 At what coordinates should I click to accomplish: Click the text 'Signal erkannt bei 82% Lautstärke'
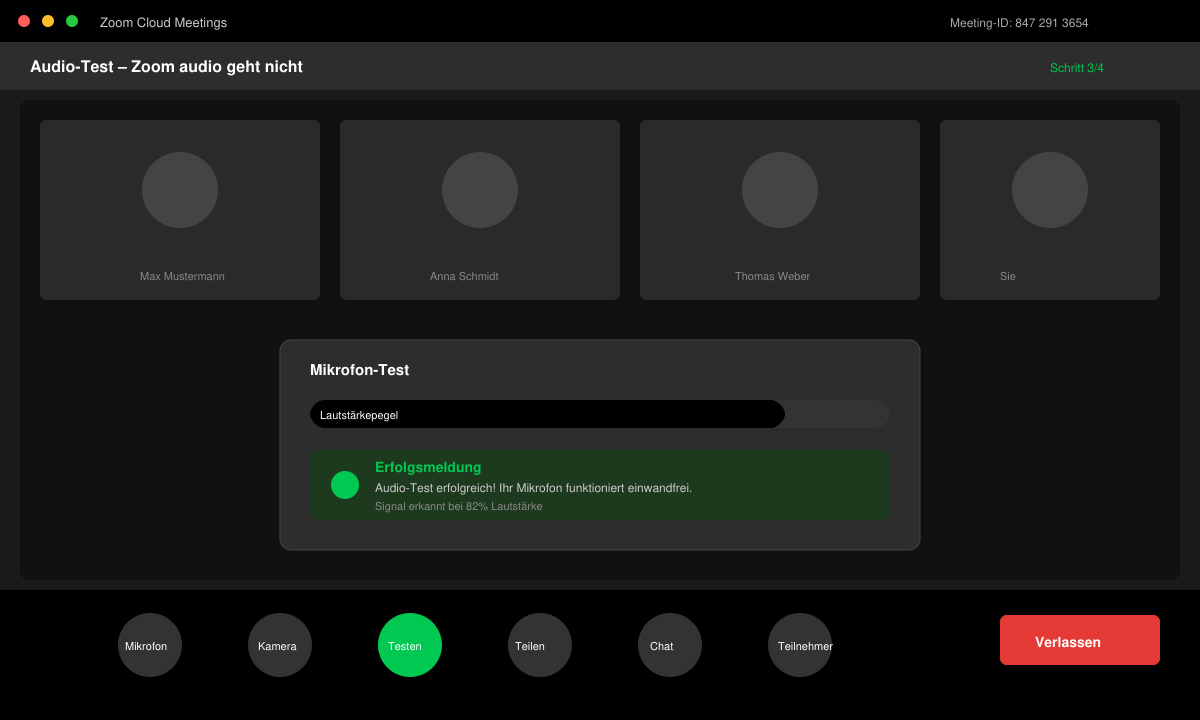point(459,506)
